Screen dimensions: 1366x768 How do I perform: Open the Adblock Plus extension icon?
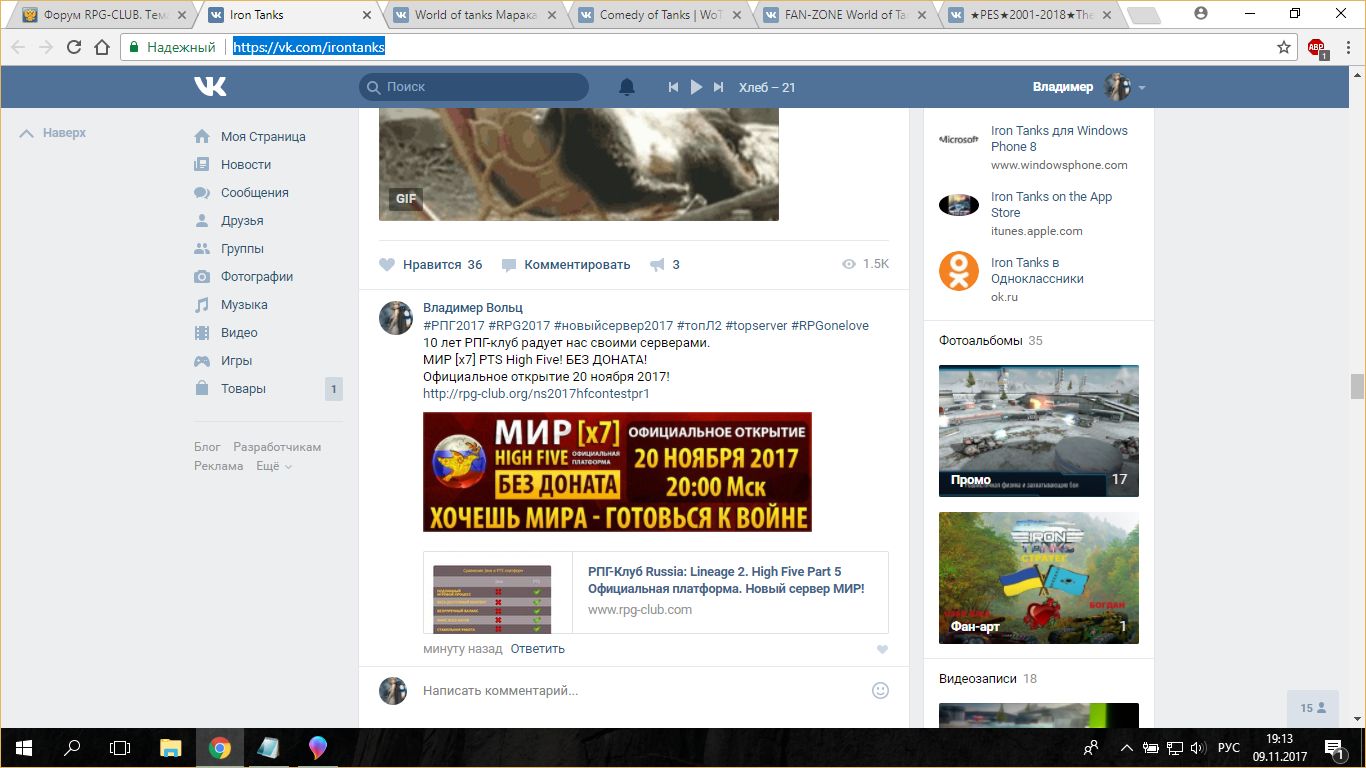click(x=1317, y=47)
